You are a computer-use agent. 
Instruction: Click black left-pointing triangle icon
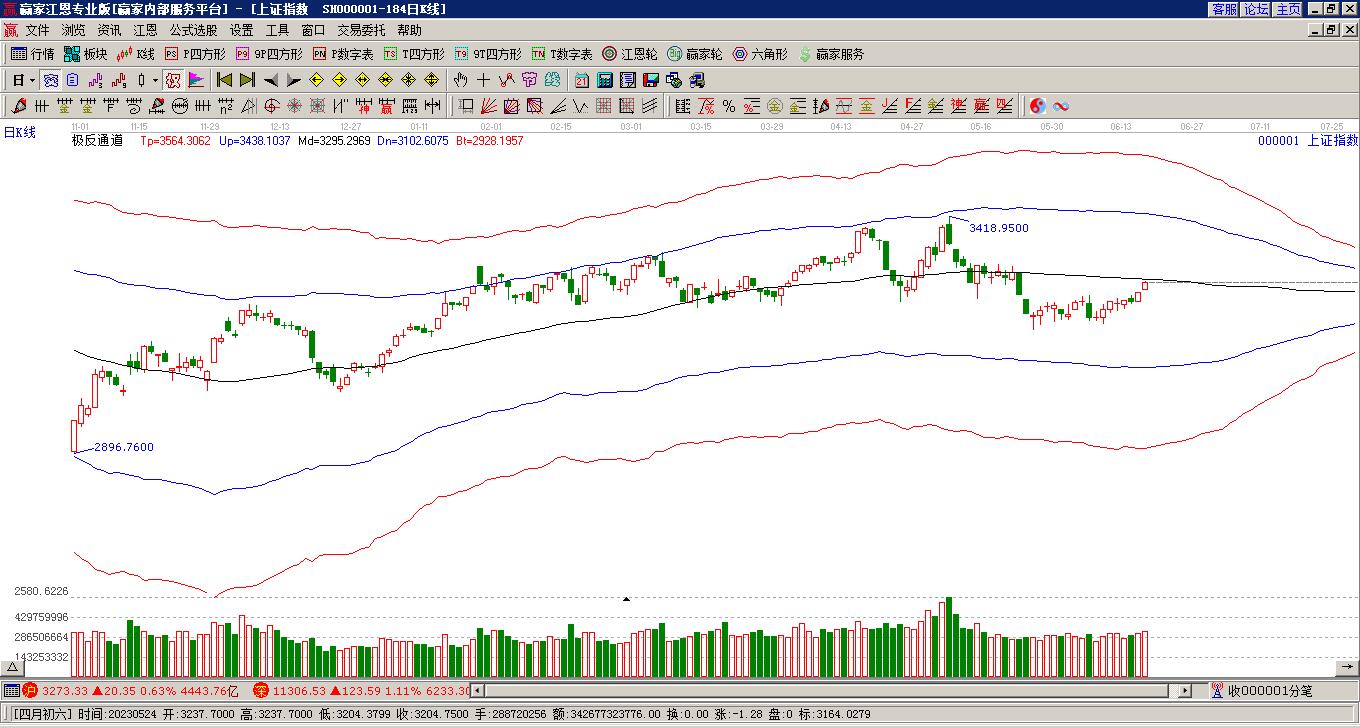coord(271,80)
